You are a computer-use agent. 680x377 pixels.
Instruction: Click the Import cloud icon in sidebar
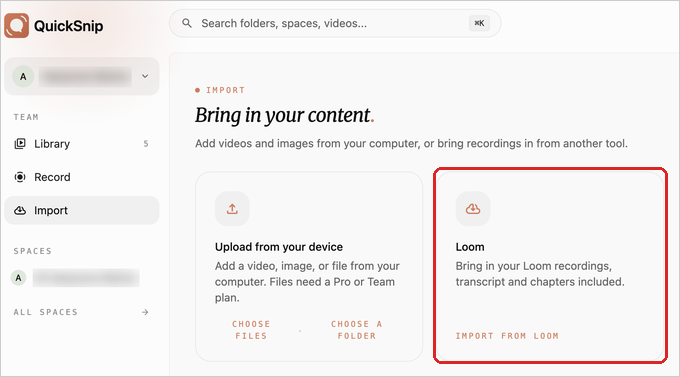20,210
